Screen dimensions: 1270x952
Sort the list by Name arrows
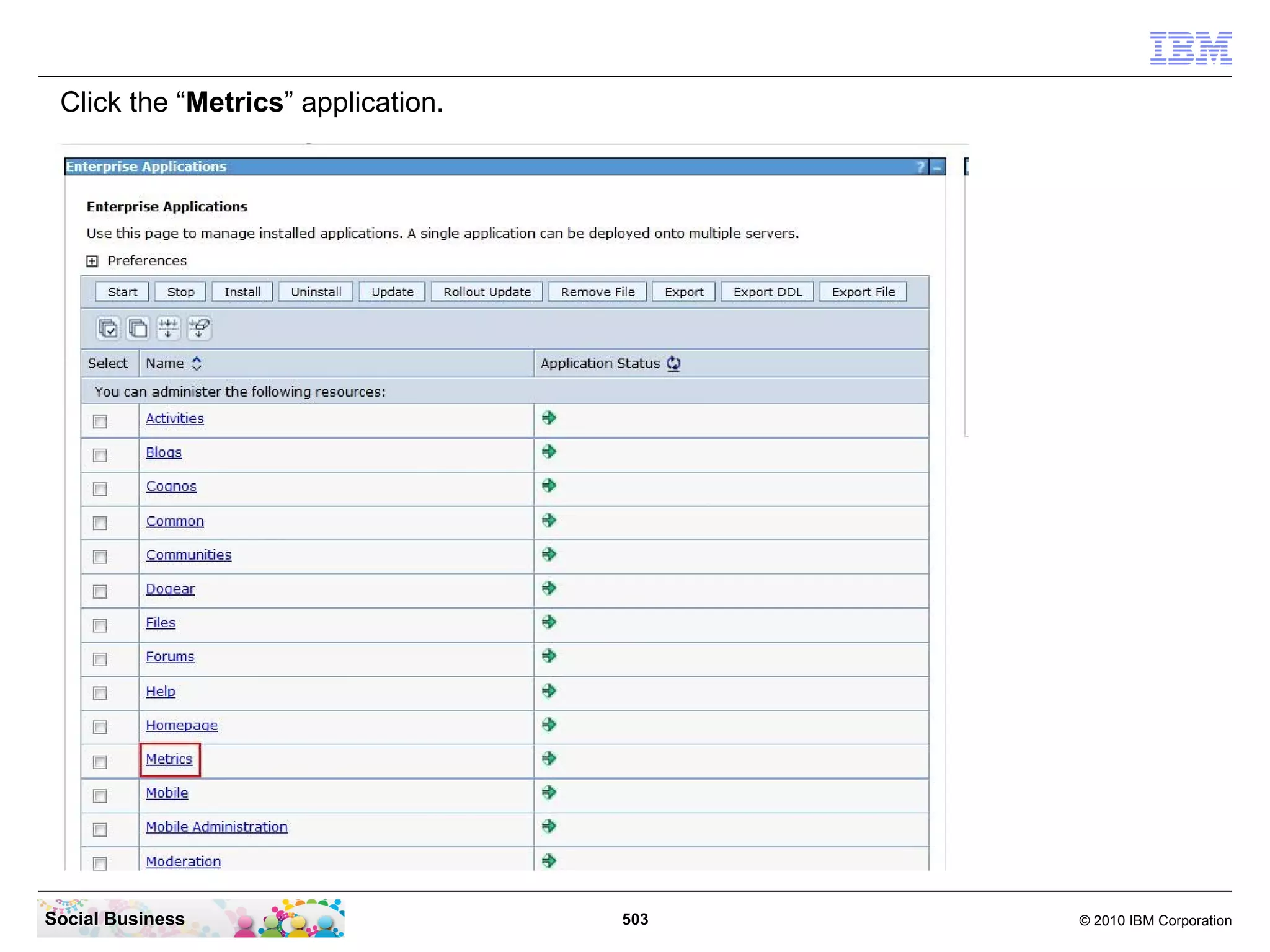(x=197, y=364)
